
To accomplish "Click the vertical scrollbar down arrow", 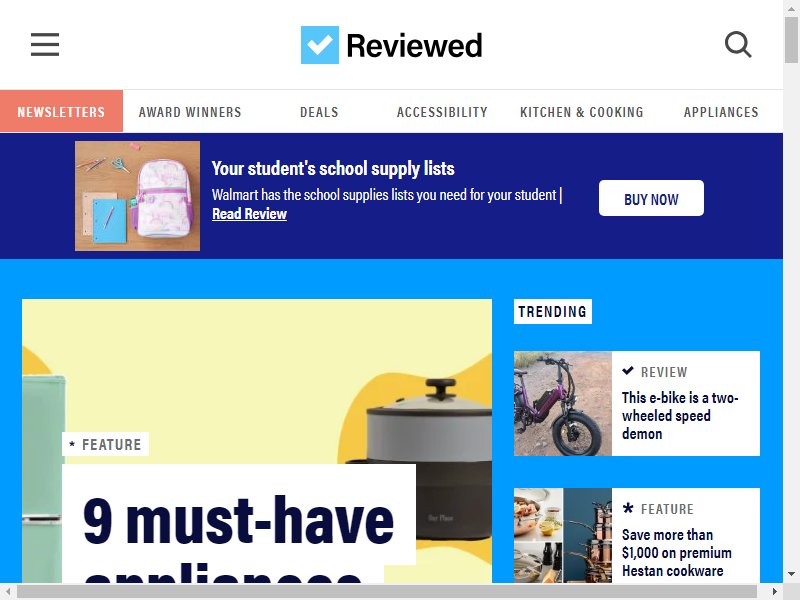I will point(791,574).
